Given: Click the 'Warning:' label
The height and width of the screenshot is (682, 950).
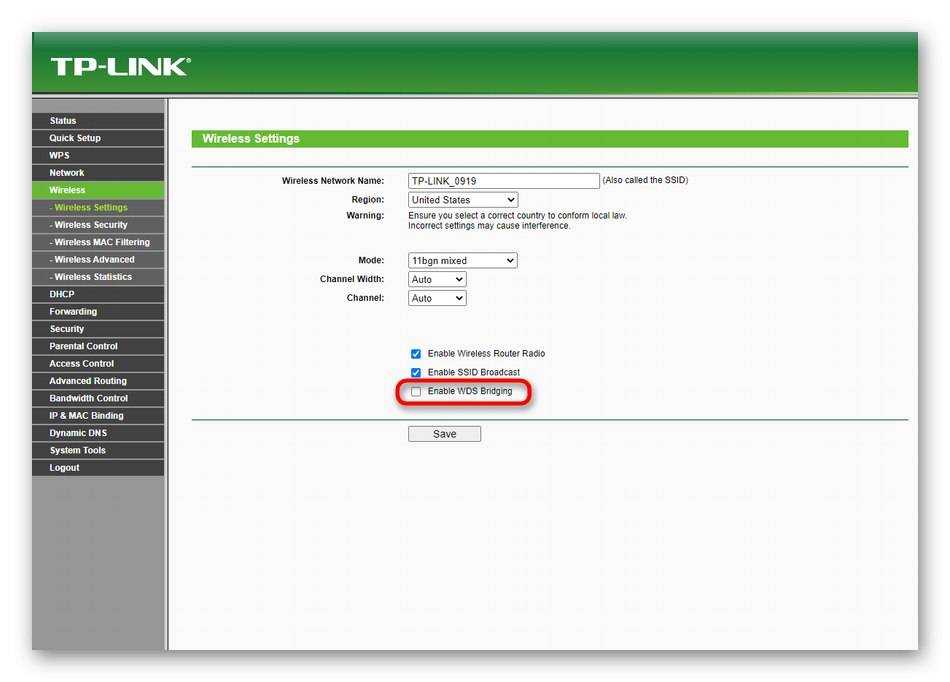Looking at the screenshot, I should pos(365,215).
